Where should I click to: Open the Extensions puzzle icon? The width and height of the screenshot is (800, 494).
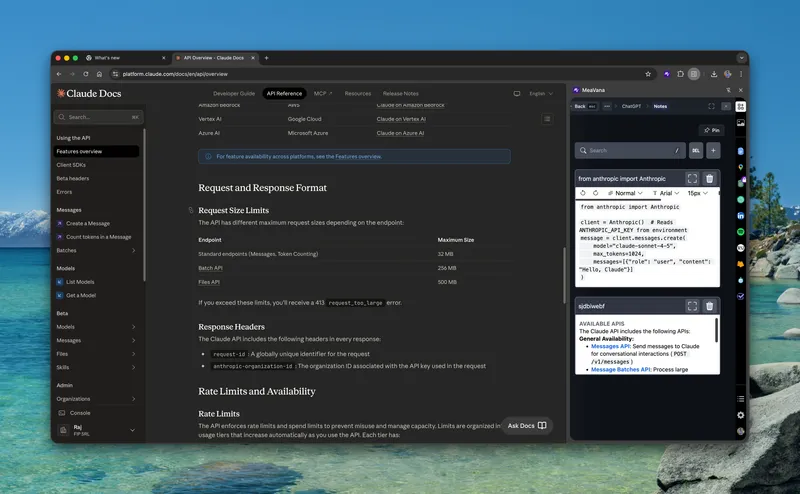(x=680, y=74)
